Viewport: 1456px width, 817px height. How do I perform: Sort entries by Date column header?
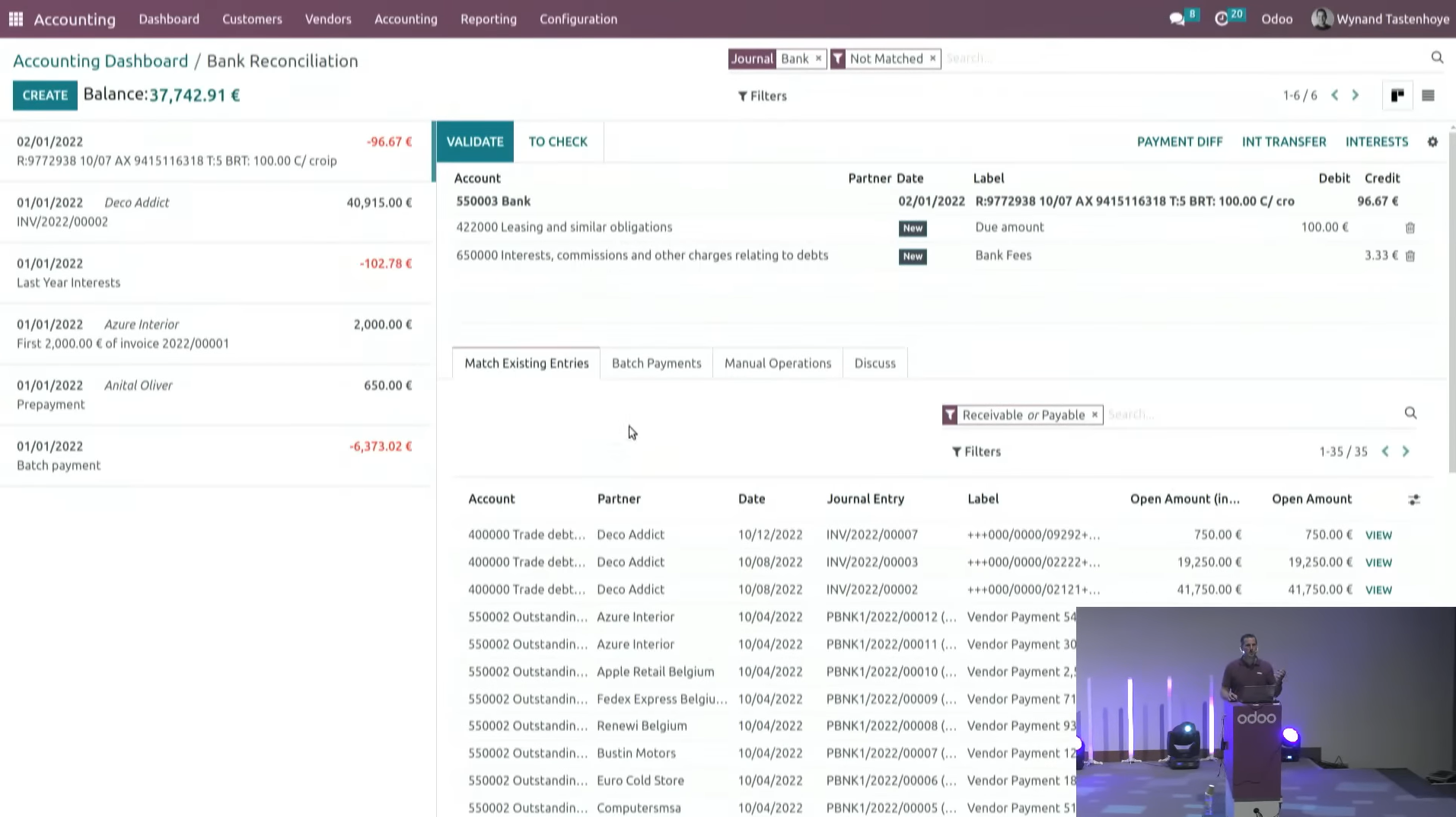(x=751, y=499)
